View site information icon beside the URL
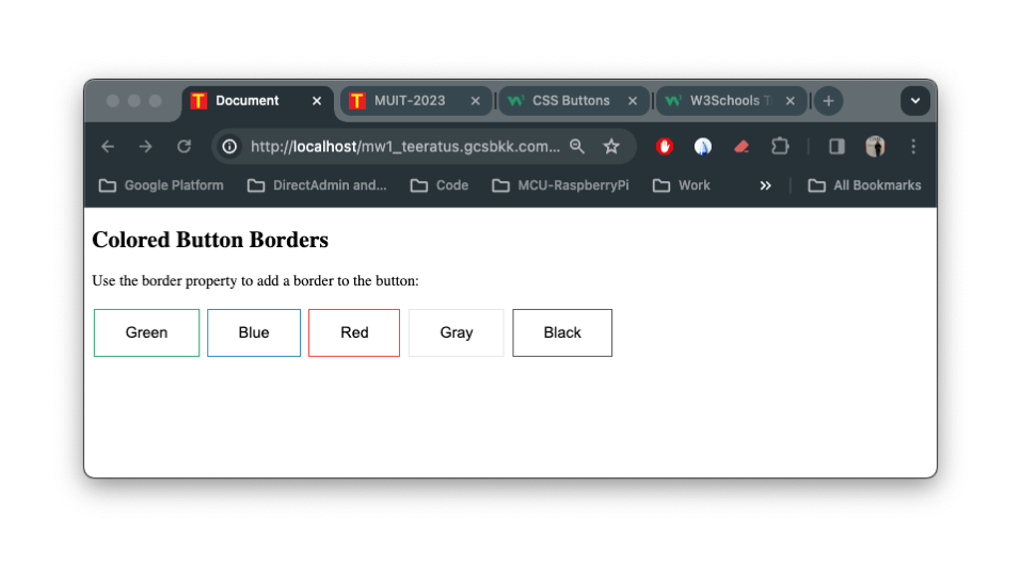 point(229,147)
